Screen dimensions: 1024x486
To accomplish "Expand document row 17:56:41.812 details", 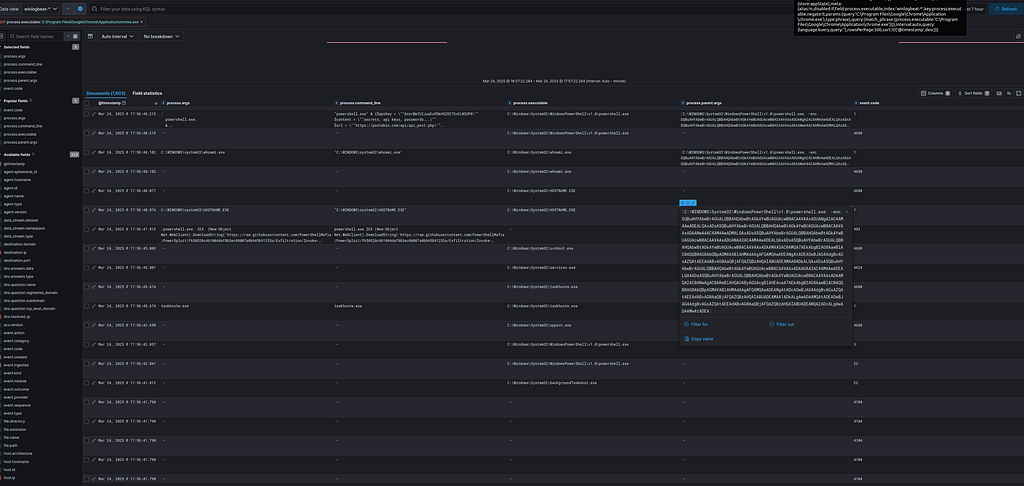I will click(93, 382).
